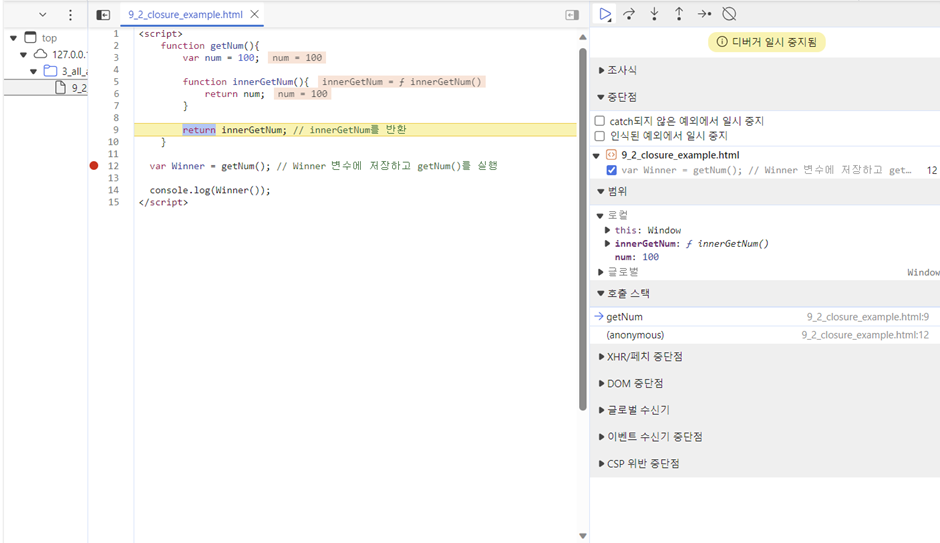Screen dimensions: 940x543
Task: Click the editor scrollbar up arrow
Action: (x=583, y=37)
